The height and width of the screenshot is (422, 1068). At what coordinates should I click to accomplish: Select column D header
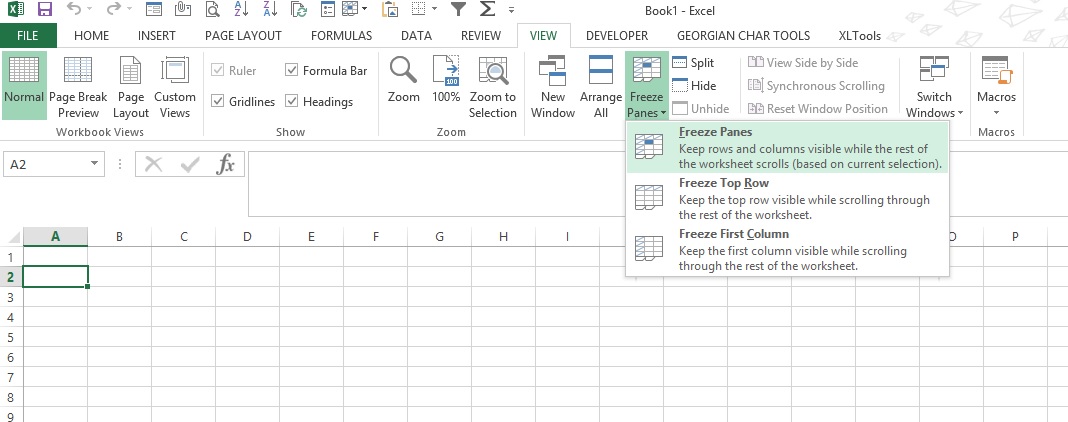[247, 237]
